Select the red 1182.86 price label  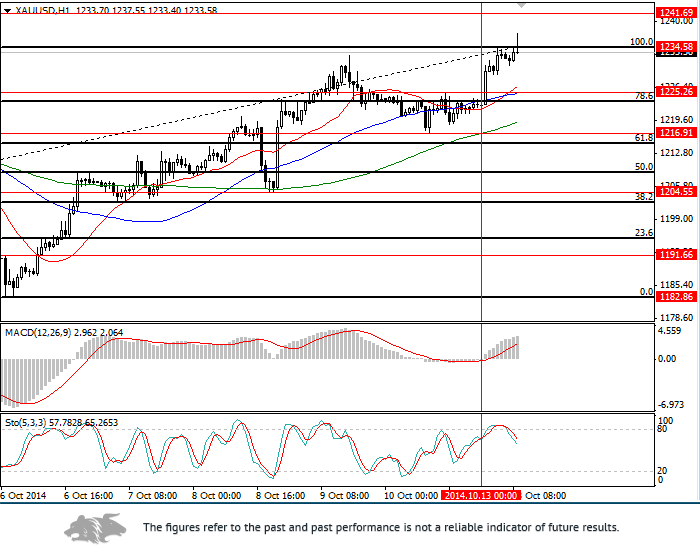[676, 297]
